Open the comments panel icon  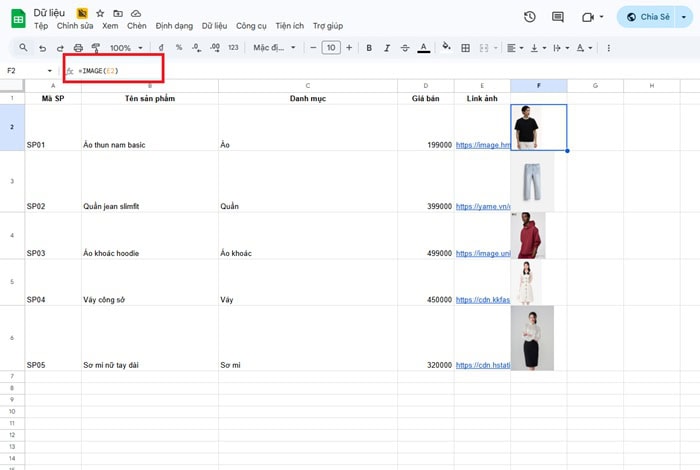pos(558,17)
